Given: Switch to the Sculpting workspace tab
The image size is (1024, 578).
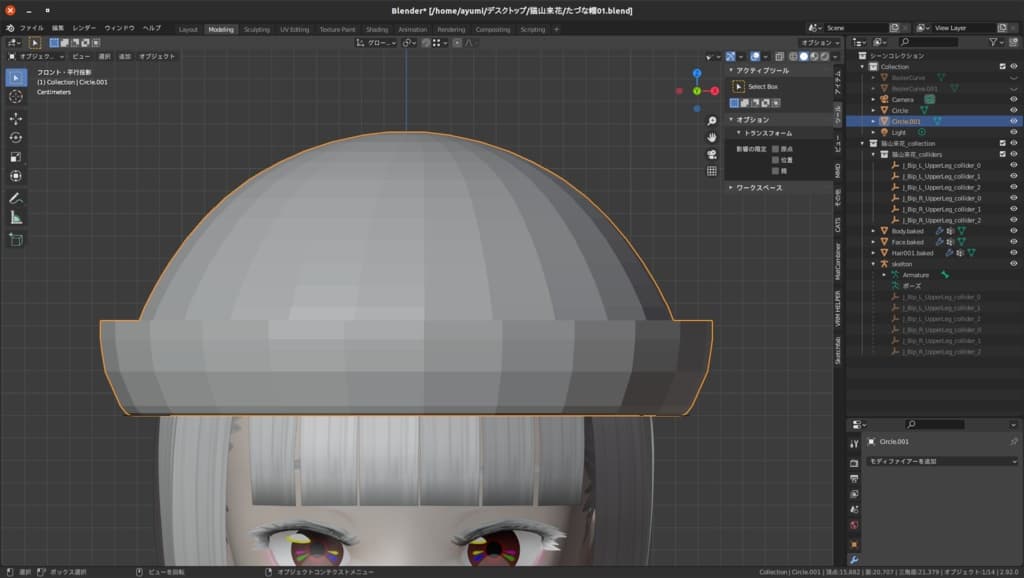Looking at the screenshot, I should [x=257, y=29].
